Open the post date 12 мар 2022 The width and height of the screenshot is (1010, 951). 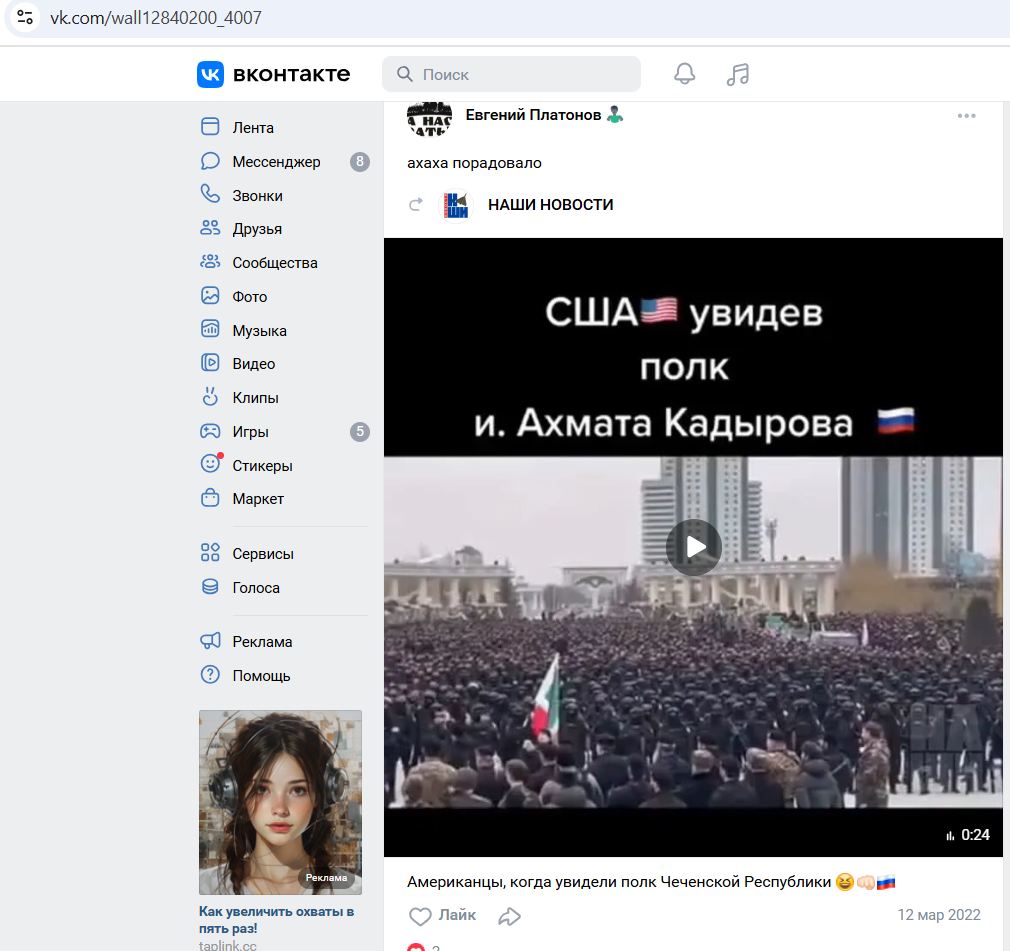(x=938, y=915)
